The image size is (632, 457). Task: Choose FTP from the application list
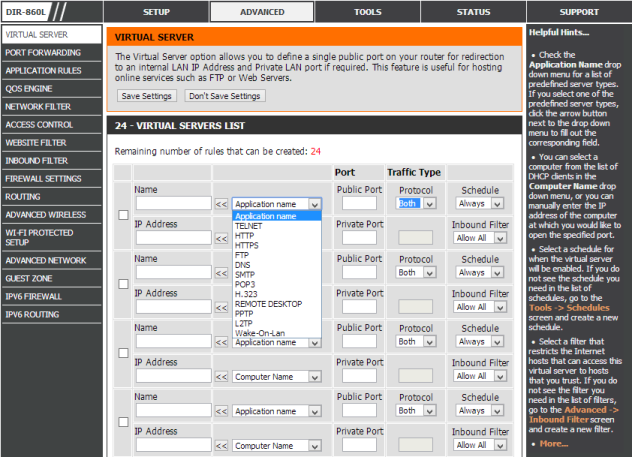(276, 255)
